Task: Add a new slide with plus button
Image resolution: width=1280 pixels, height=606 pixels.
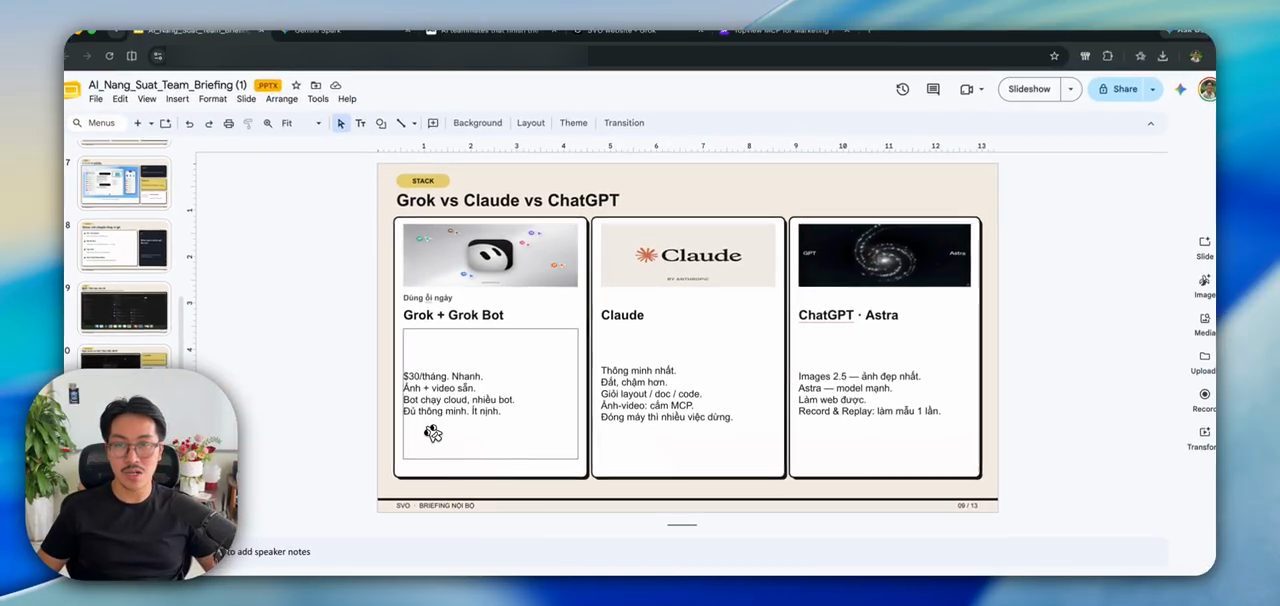Action: [138, 124]
